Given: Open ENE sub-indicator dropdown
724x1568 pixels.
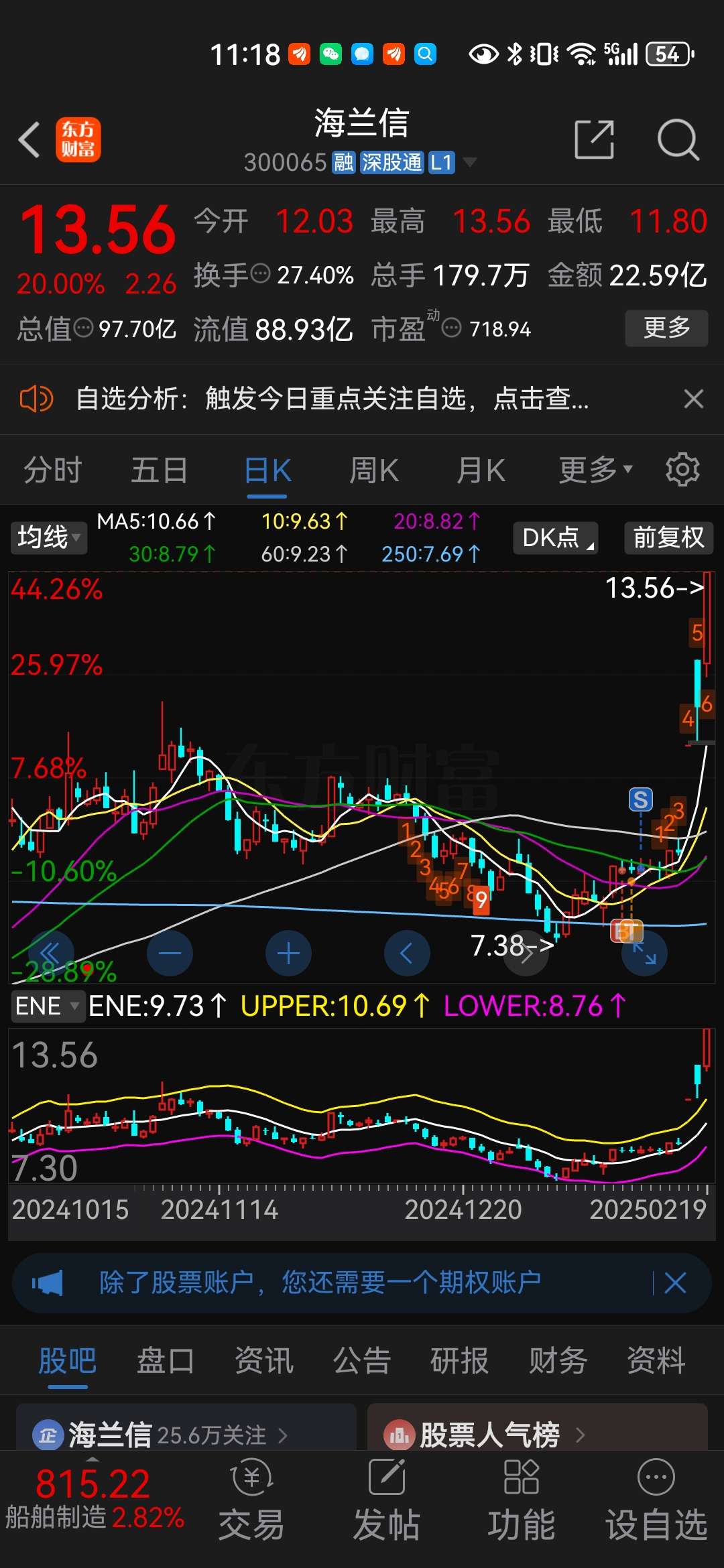Looking at the screenshot, I should pyautogui.click(x=48, y=1006).
